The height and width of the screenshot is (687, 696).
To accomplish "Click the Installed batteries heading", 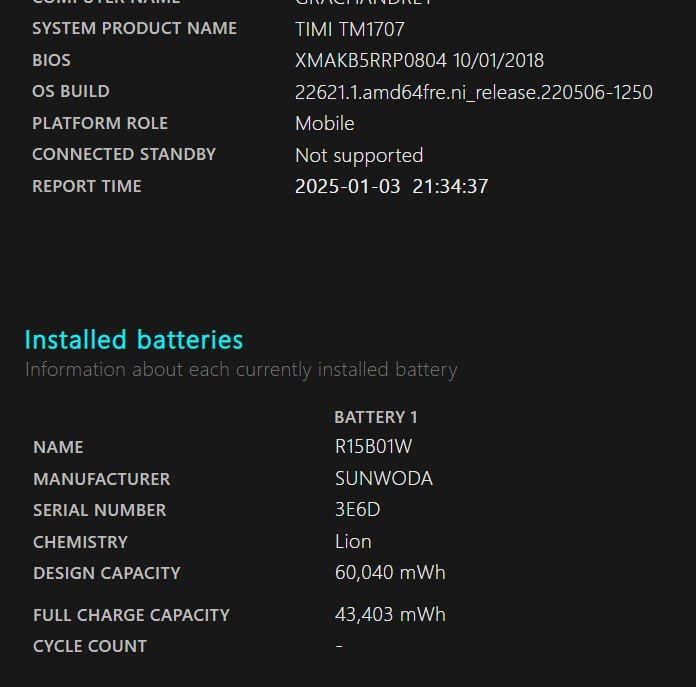I will (133, 340).
